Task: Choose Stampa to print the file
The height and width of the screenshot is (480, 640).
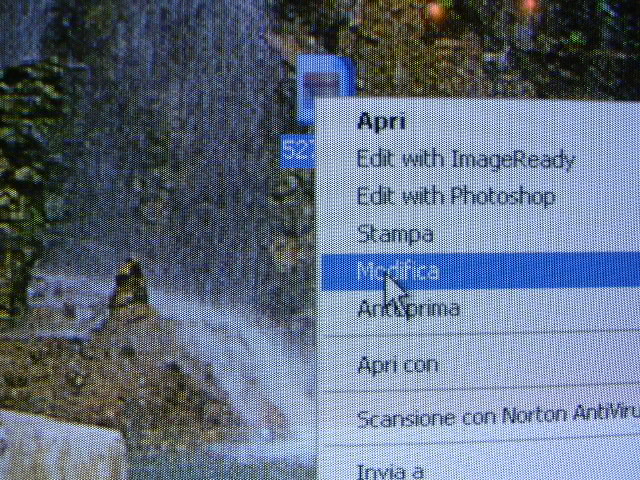Action: (395, 234)
